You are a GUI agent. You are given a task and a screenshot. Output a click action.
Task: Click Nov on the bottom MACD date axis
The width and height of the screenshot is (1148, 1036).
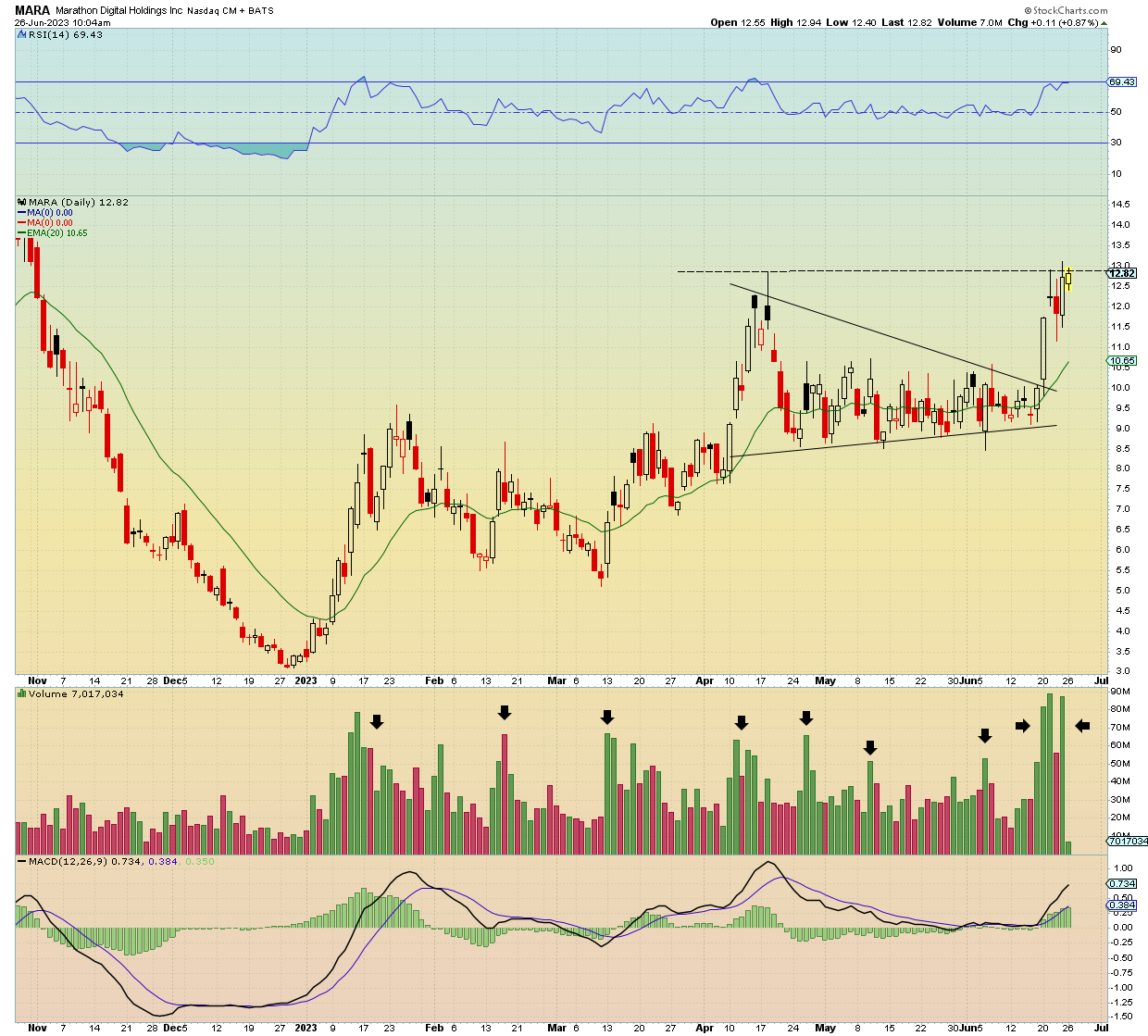tap(38, 1028)
